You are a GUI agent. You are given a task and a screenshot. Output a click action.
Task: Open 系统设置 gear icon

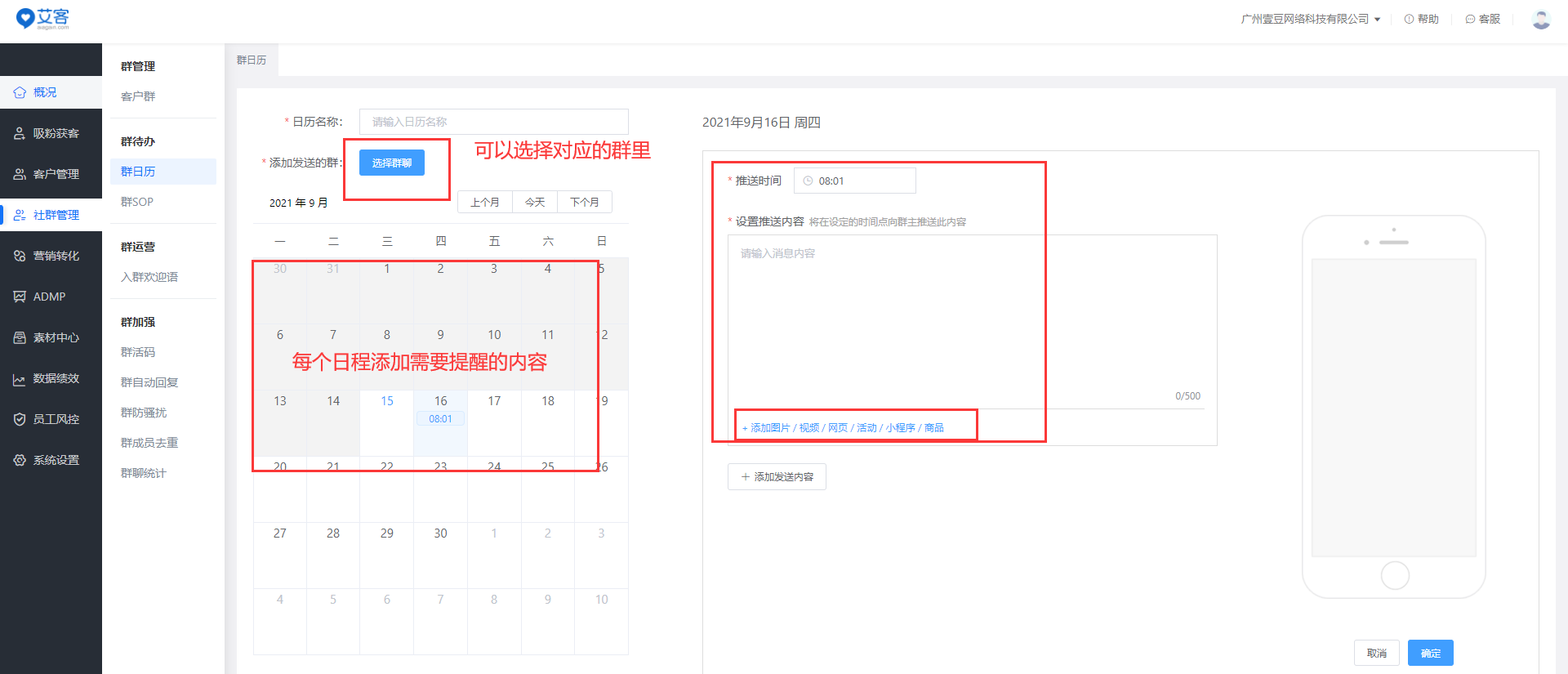(x=20, y=460)
